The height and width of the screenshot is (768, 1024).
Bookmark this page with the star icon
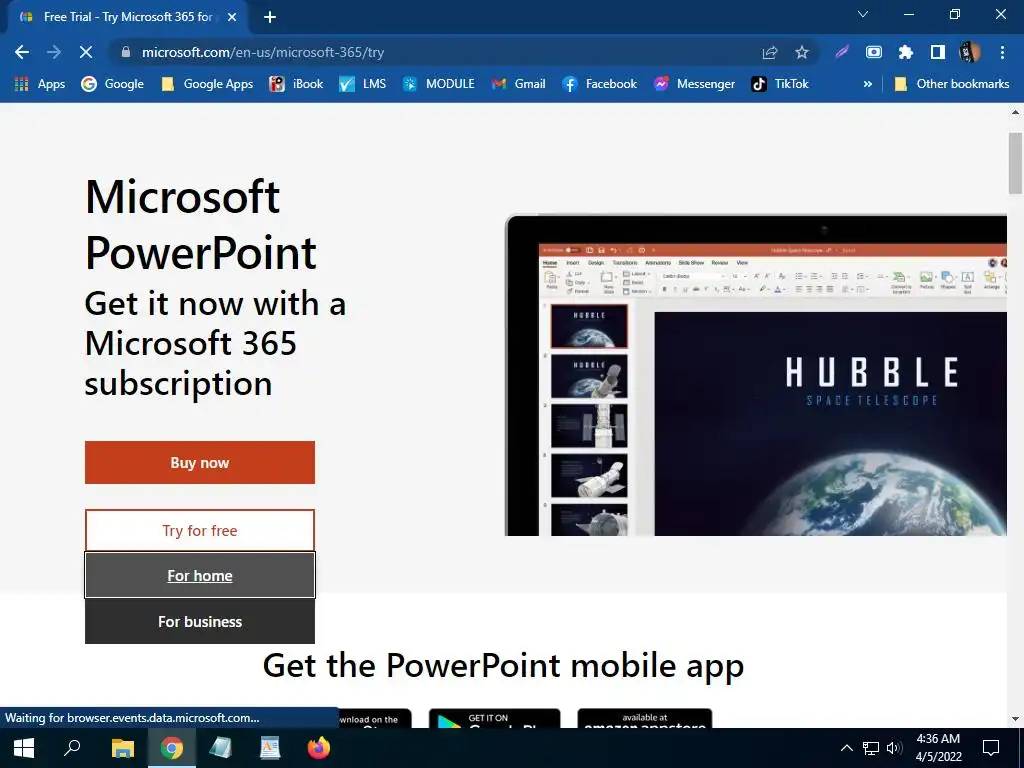coord(802,52)
